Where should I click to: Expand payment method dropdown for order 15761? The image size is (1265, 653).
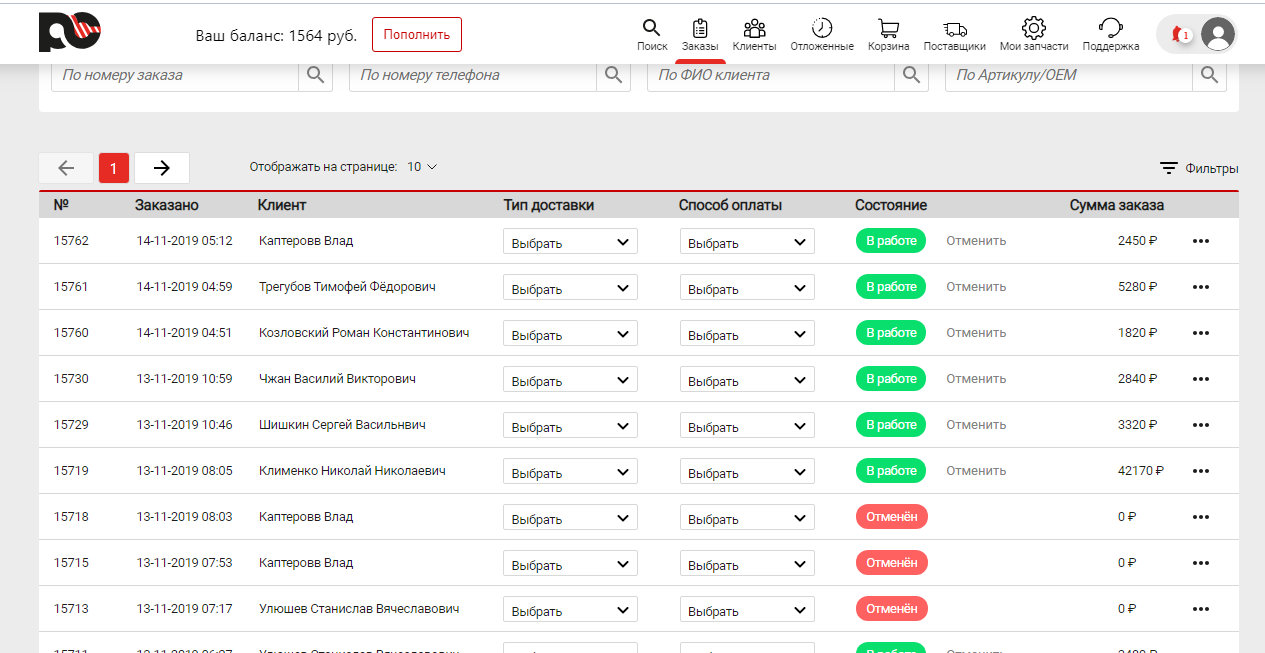click(747, 288)
